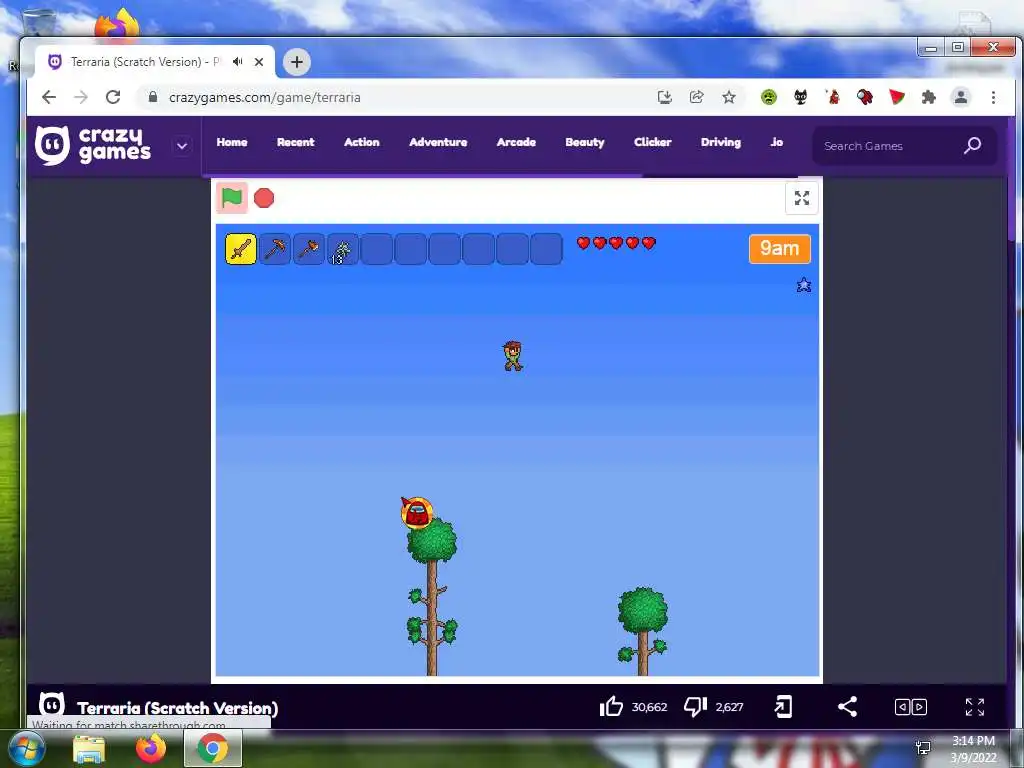The image size is (1024, 768).
Task: Open the Adventure category
Action: pyautogui.click(x=438, y=142)
